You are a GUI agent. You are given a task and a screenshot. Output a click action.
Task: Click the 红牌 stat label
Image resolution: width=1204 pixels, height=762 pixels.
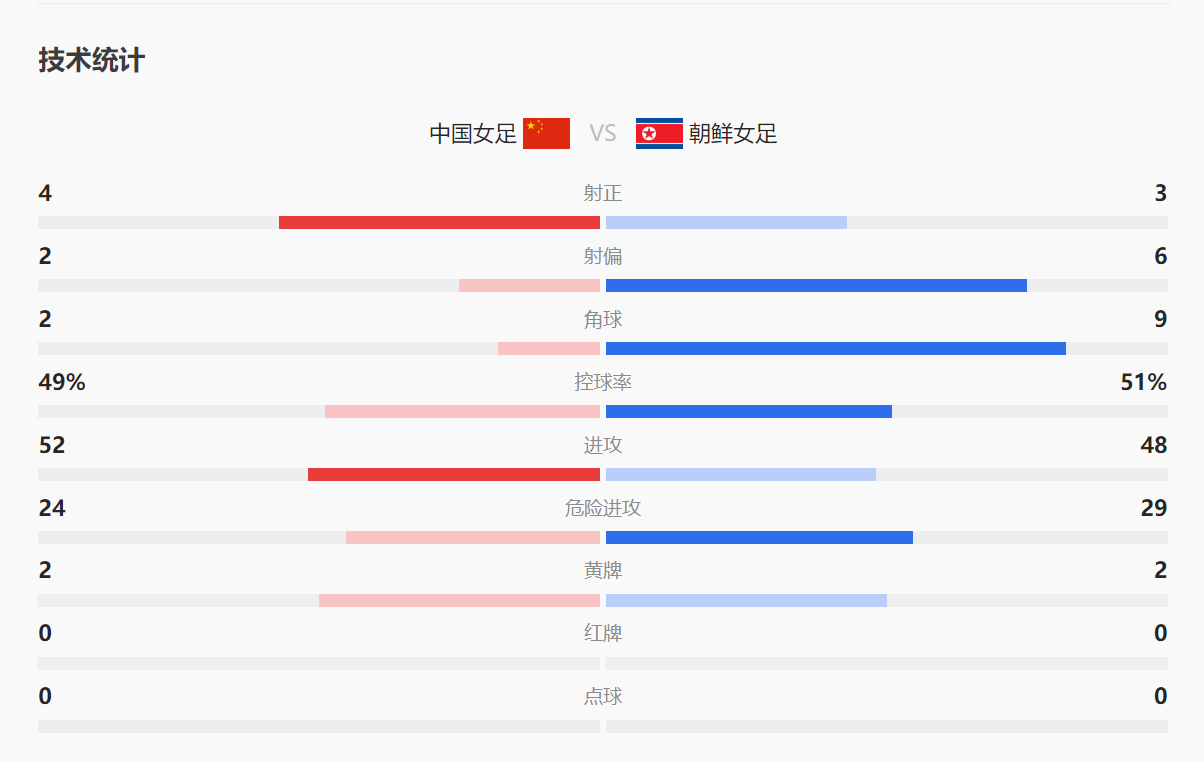pos(603,634)
